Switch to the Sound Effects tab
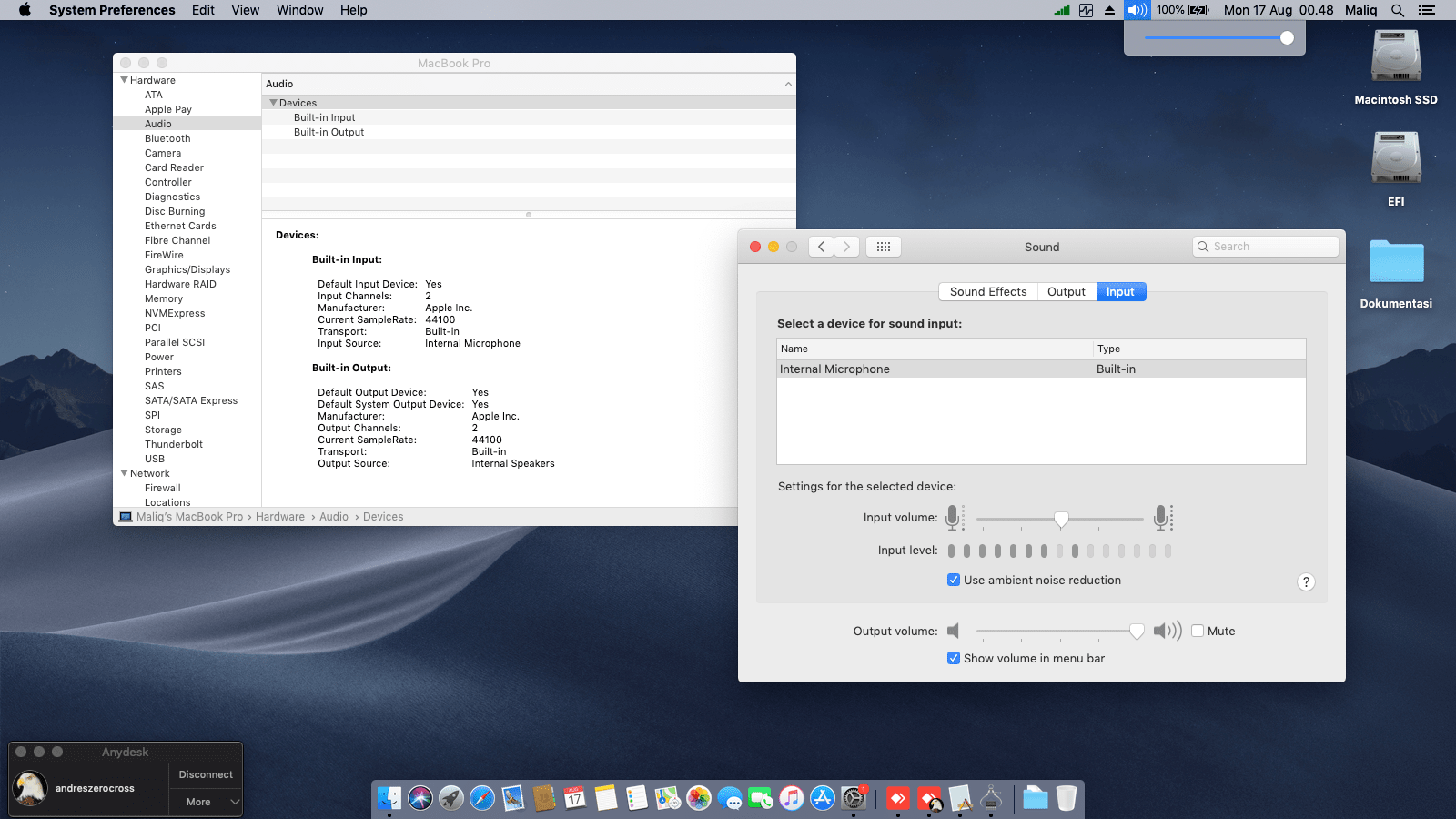The width and height of the screenshot is (1456, 819). click(x=987, y=292)
